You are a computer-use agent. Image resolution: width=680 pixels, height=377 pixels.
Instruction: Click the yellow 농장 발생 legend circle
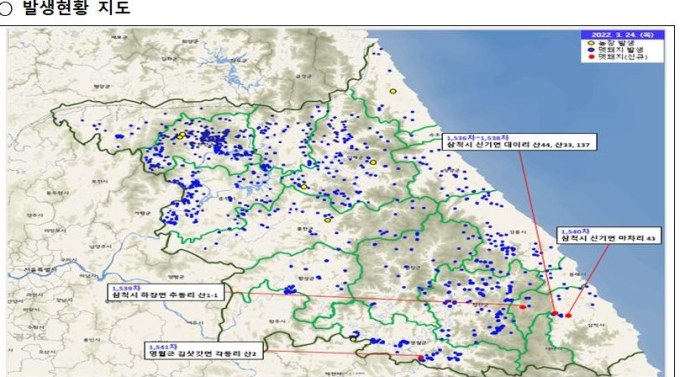tap(591, 43)
